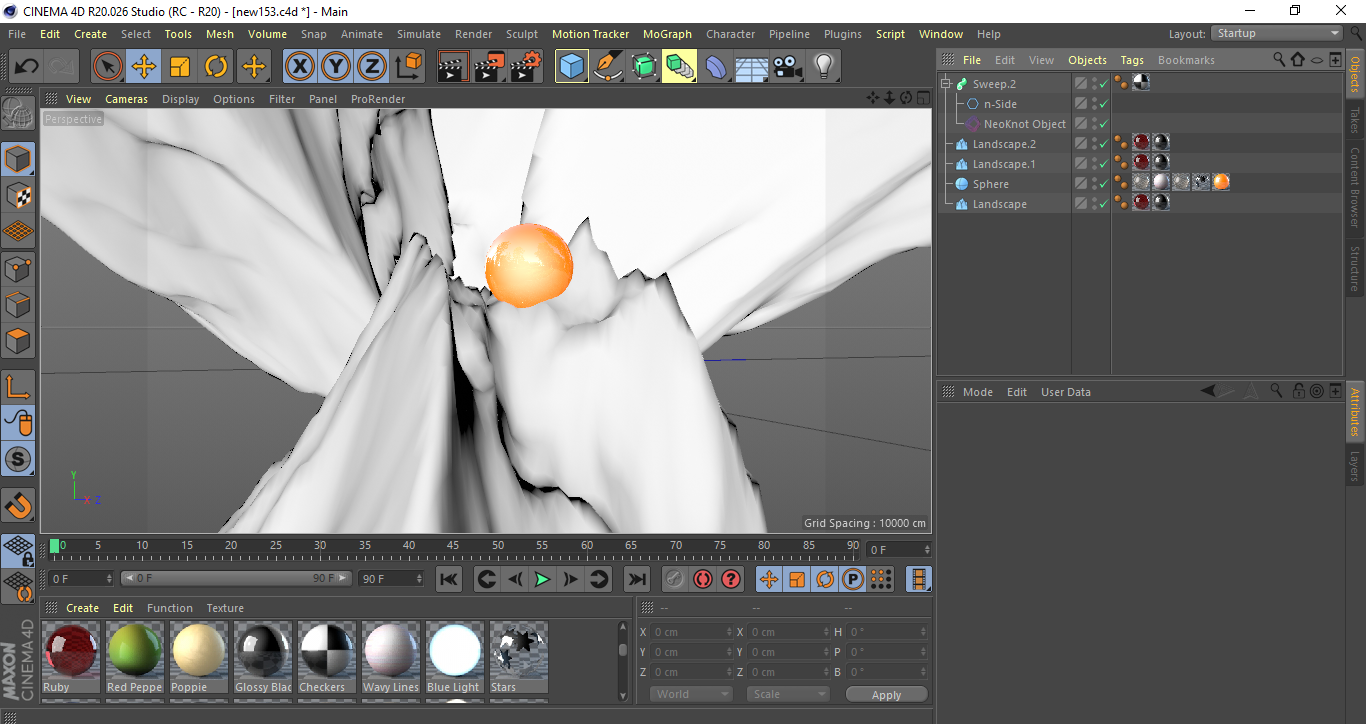Toggle X axis lock
The image size is (1366, 724).
[300, 67]
